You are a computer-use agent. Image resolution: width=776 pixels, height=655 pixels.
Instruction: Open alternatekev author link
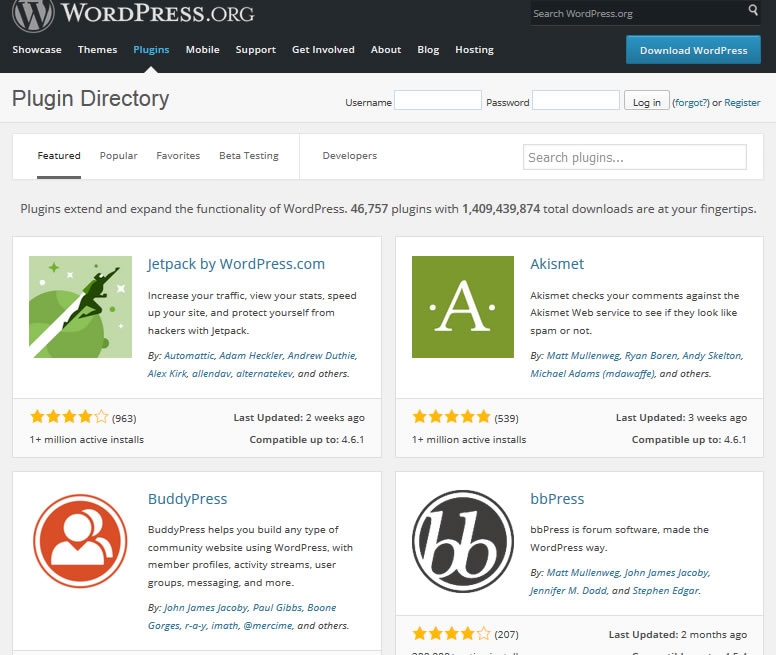tap(265, 374)
